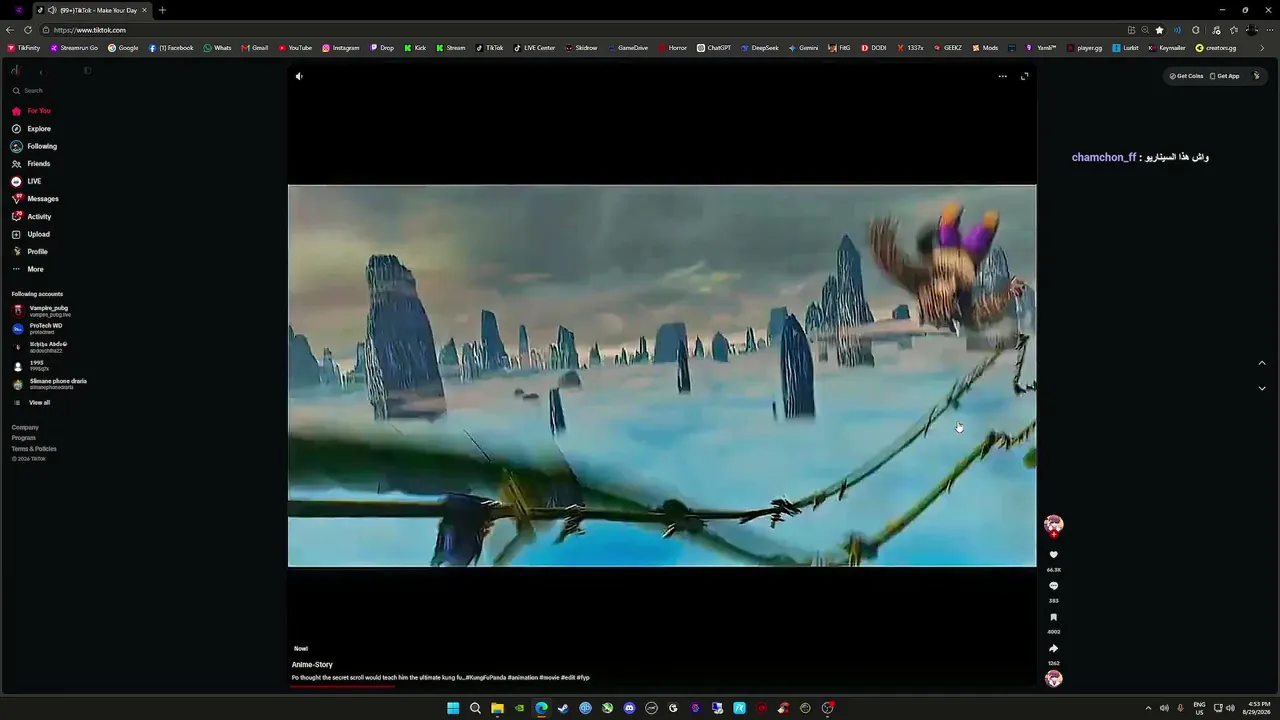
Task: Reload the TikTok page
Action: pos(28,30)
